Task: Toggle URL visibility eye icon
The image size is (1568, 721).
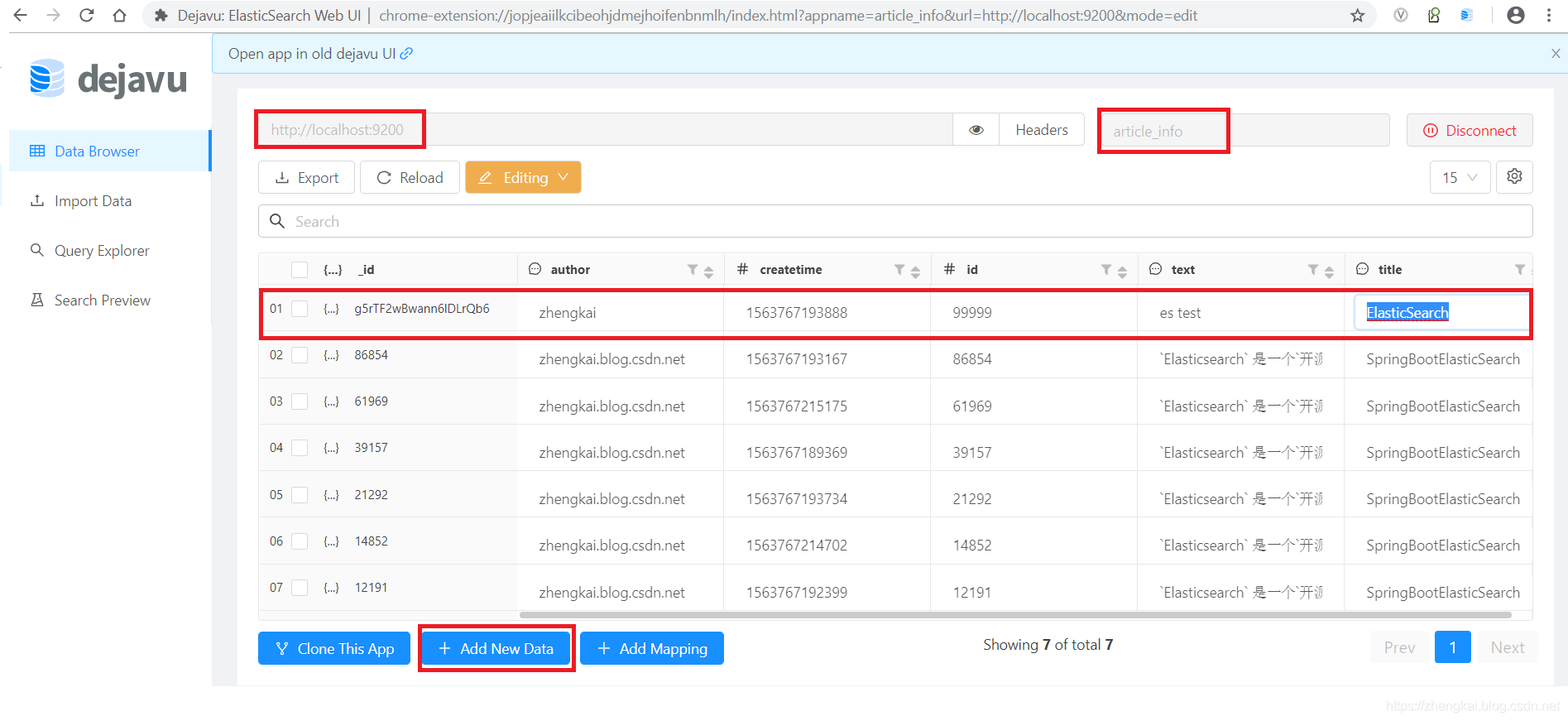Action: point(976,130)
